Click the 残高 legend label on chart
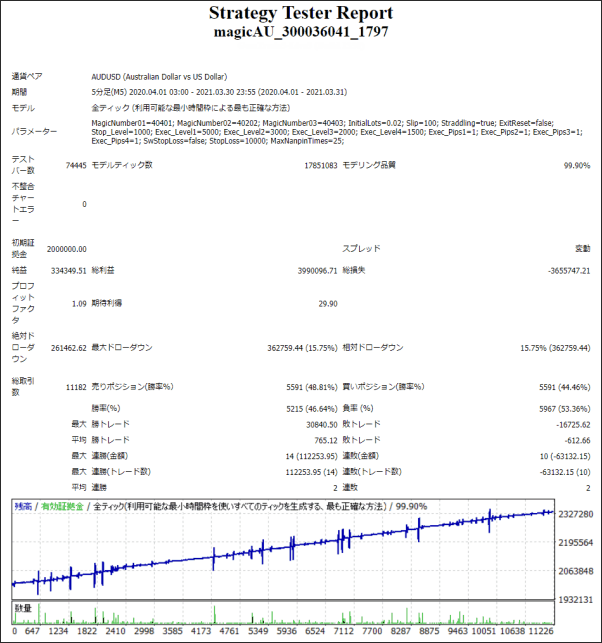 [x=22, y=508]
